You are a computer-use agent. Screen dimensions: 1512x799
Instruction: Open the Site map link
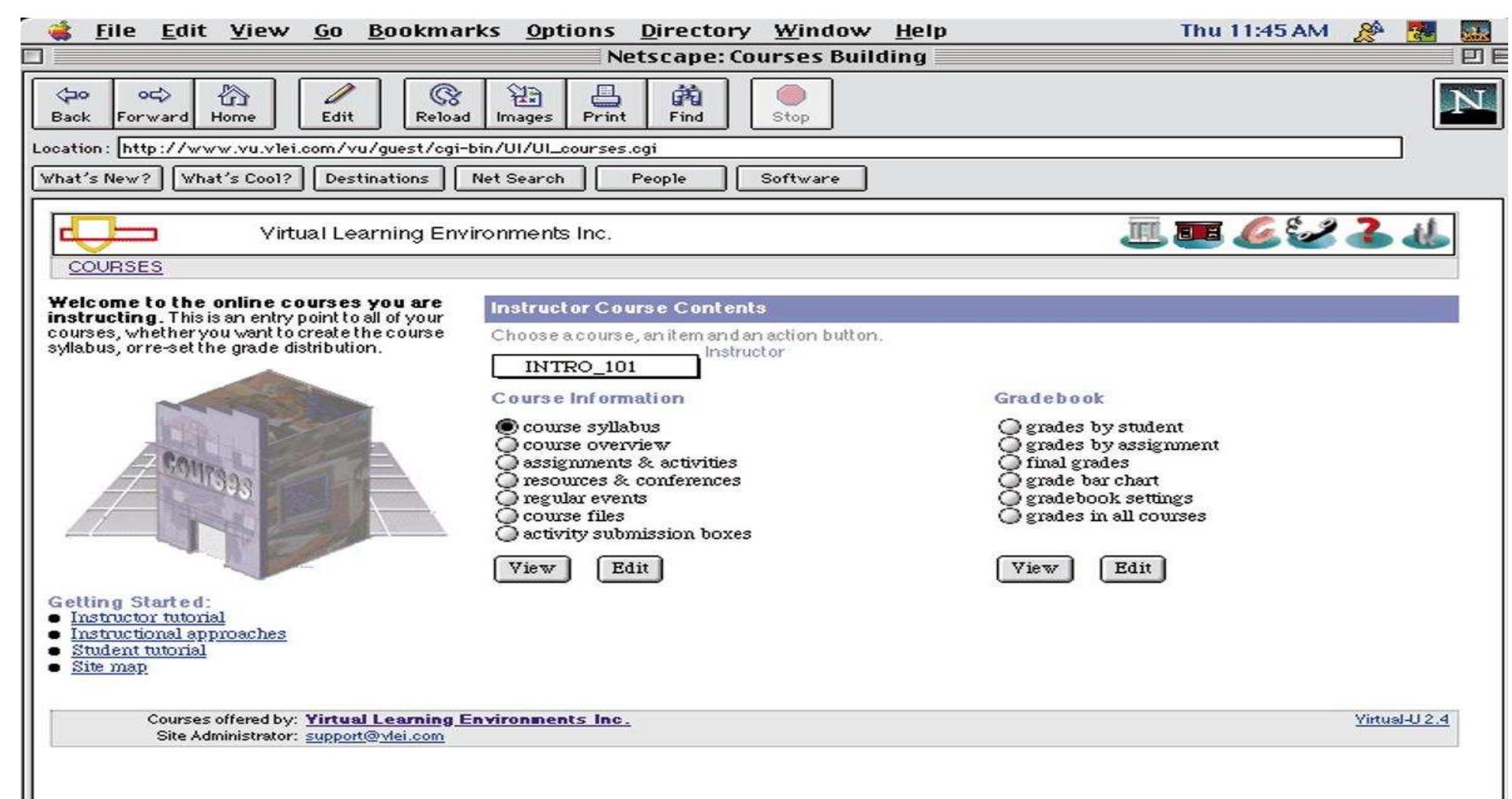tap(109, 667)
